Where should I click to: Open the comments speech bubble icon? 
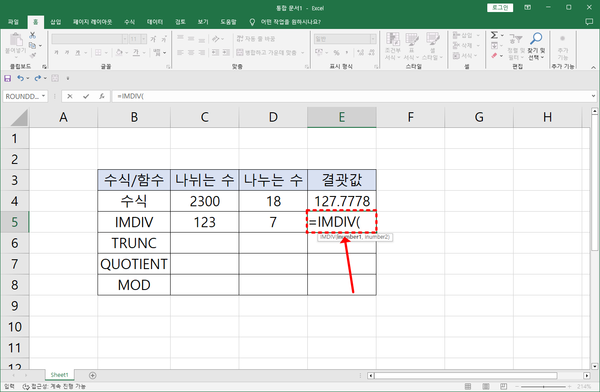click(589, 22)
